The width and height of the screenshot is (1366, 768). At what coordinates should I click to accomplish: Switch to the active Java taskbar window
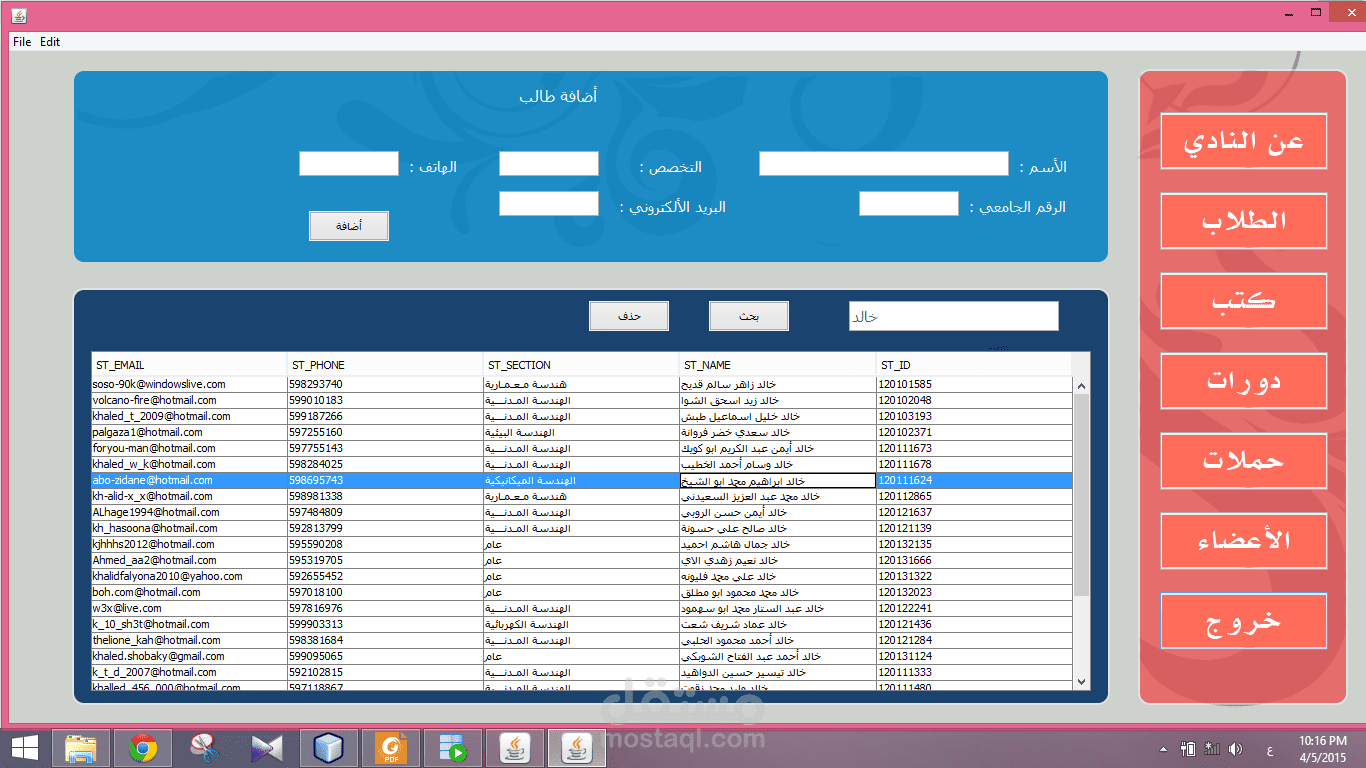point(577,748)
